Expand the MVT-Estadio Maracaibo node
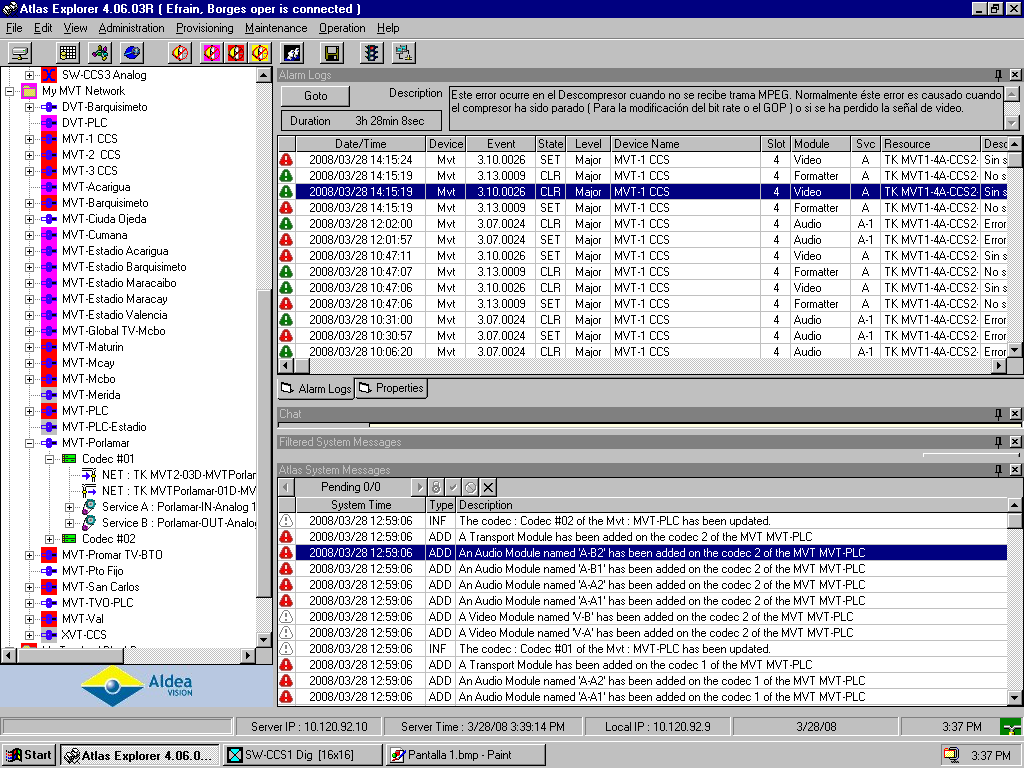 pos(29,283)
